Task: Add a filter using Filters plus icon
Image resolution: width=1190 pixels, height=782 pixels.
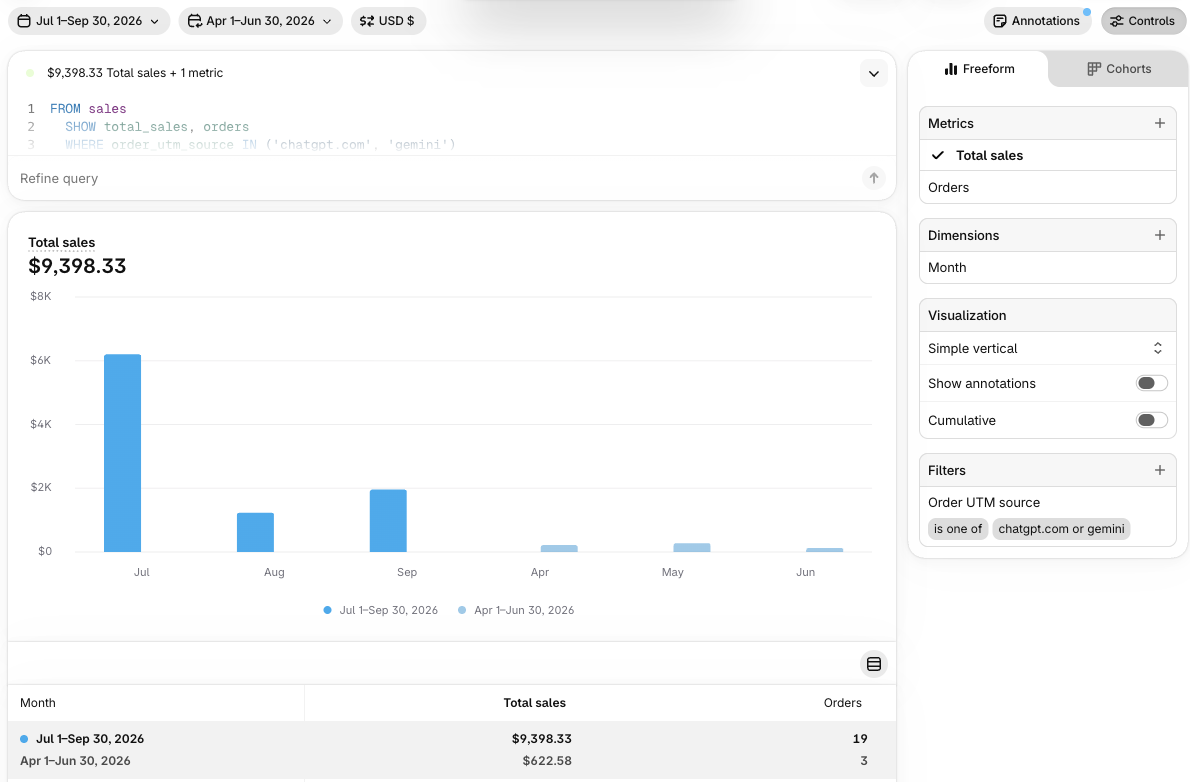Action: coord(1160,470)
